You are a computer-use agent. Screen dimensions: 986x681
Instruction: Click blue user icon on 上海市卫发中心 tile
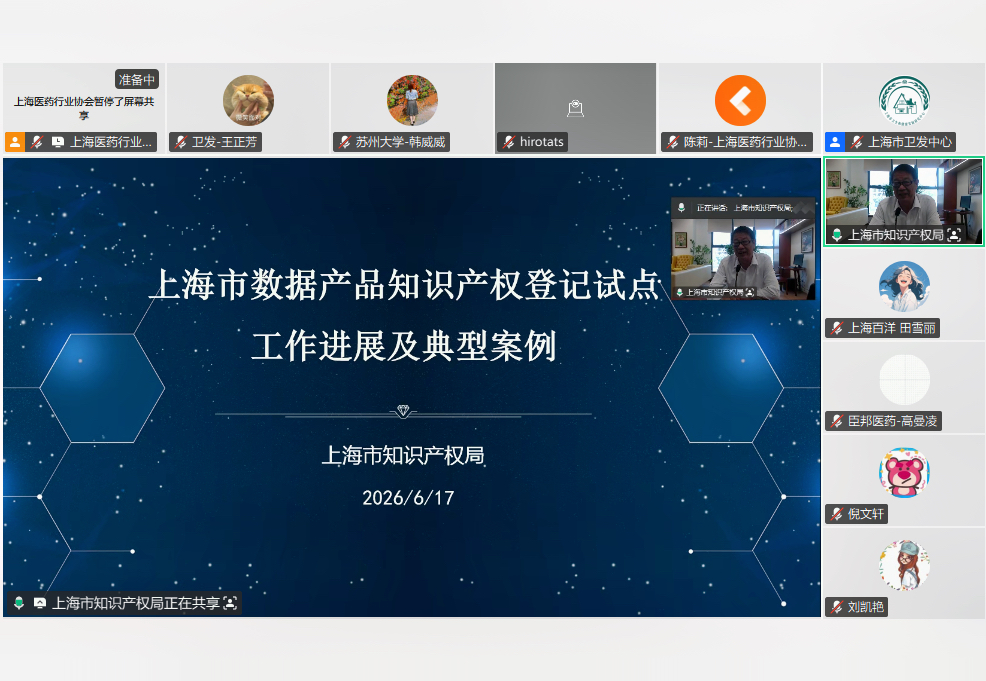834,142
